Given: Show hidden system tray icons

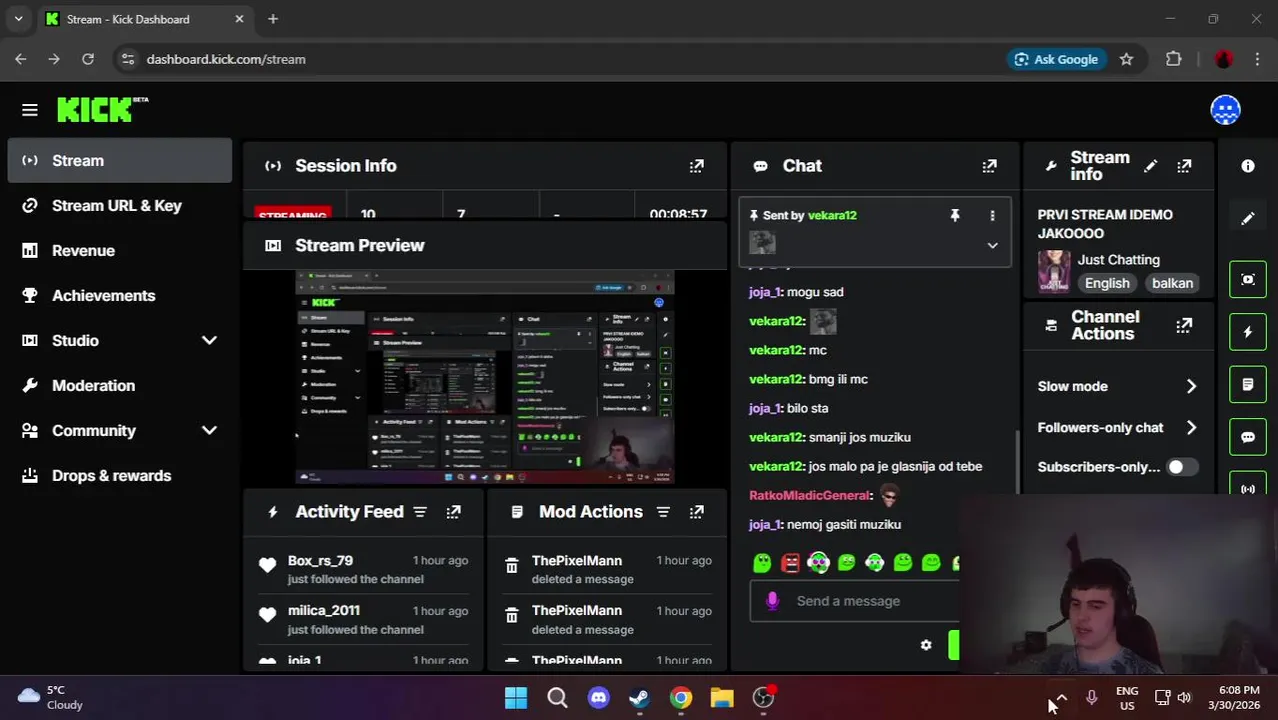Looking at the screenshot, I should coord(1061,697).
